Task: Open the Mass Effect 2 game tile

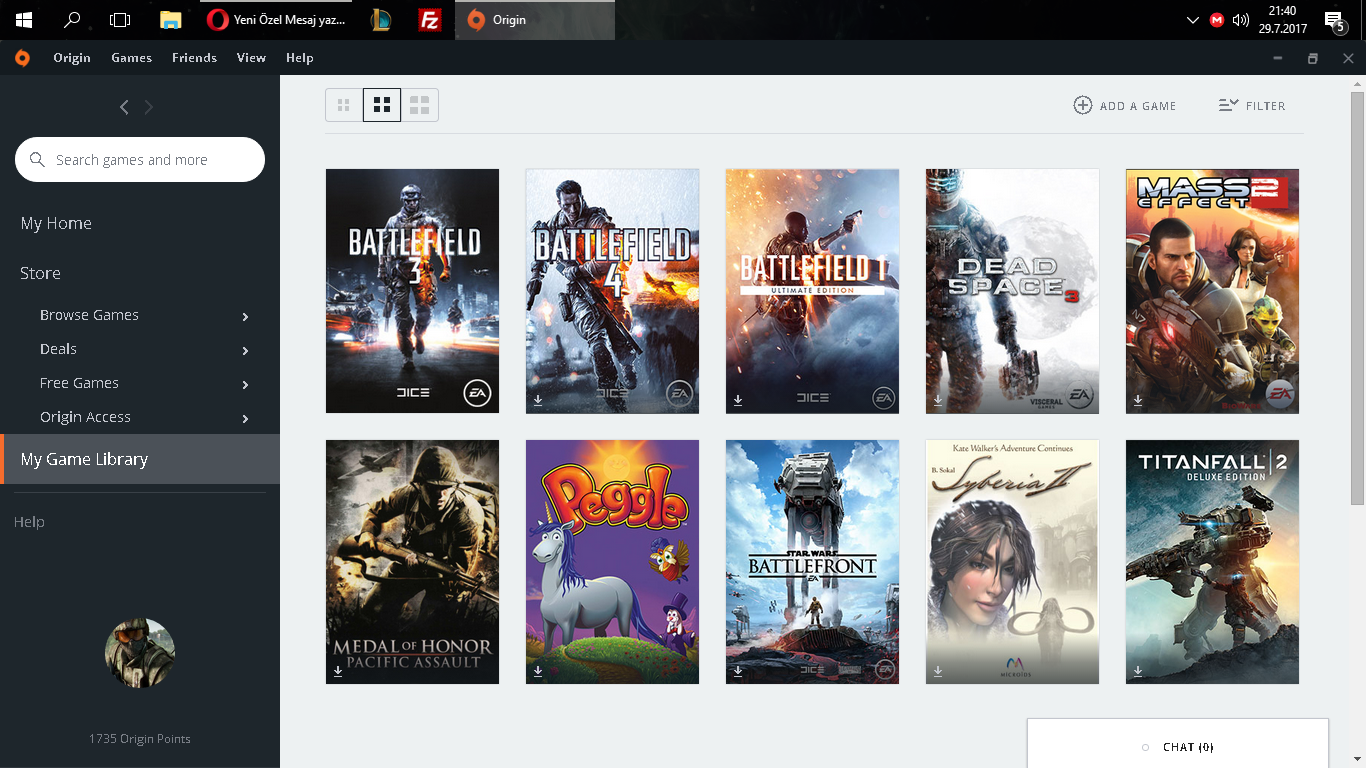Action: (1212, 291)
